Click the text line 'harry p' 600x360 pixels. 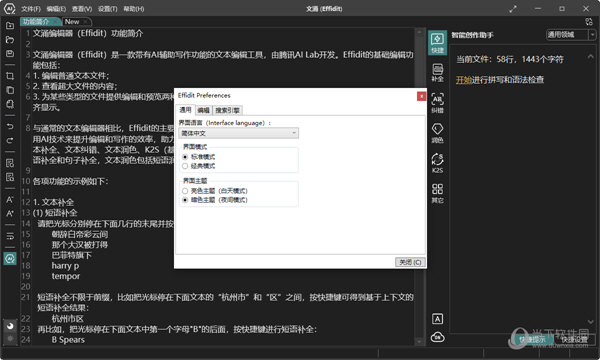[x=65, y=266]
